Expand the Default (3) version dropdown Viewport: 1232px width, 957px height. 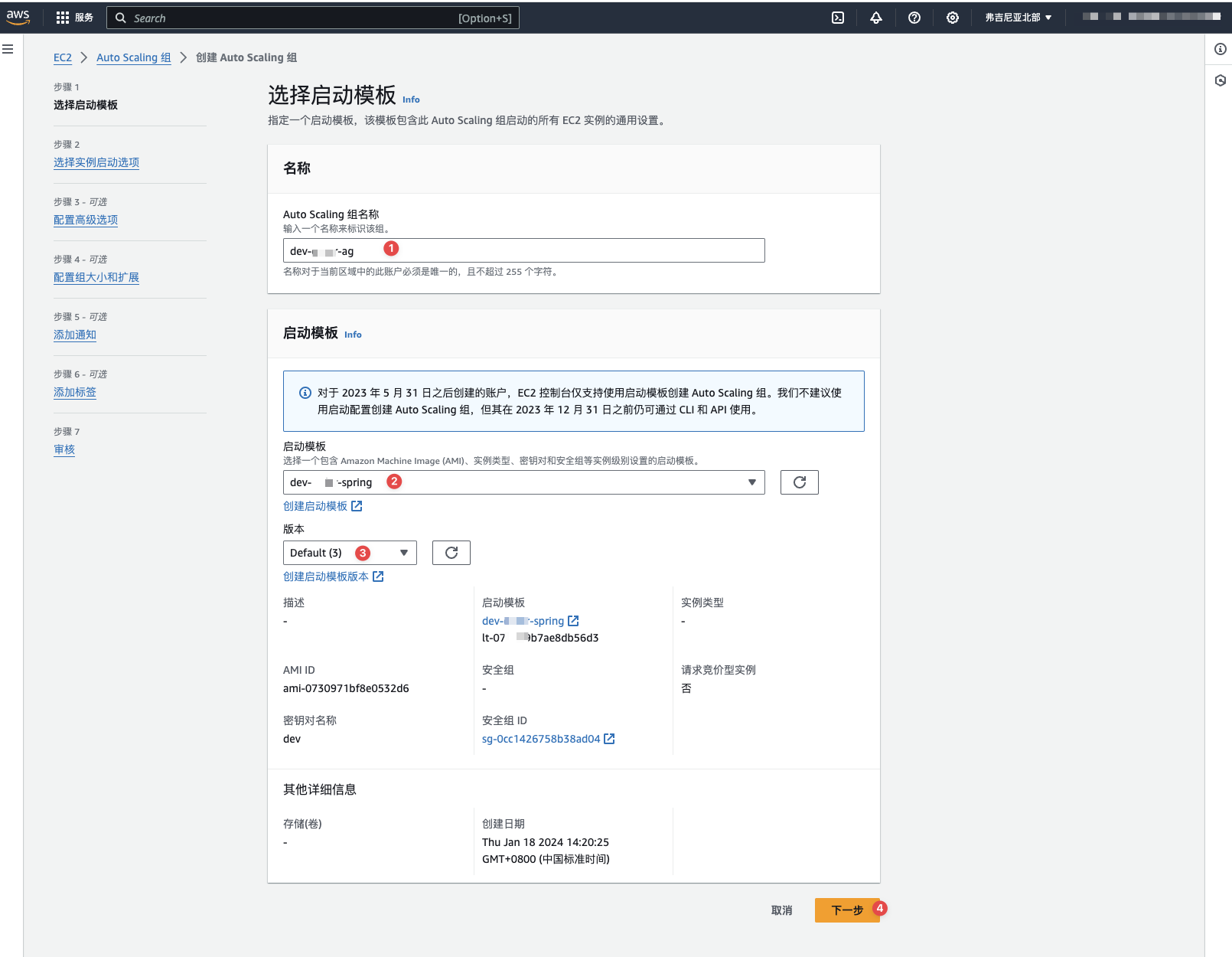[x=350, y=553]
